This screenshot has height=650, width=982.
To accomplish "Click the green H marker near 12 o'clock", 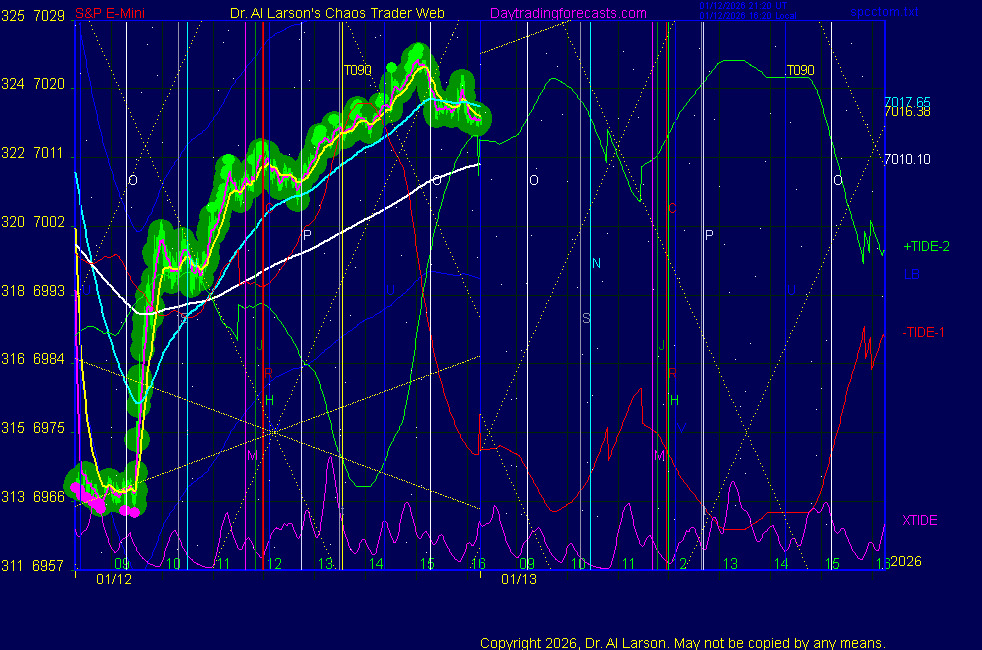I will (268, 400).
